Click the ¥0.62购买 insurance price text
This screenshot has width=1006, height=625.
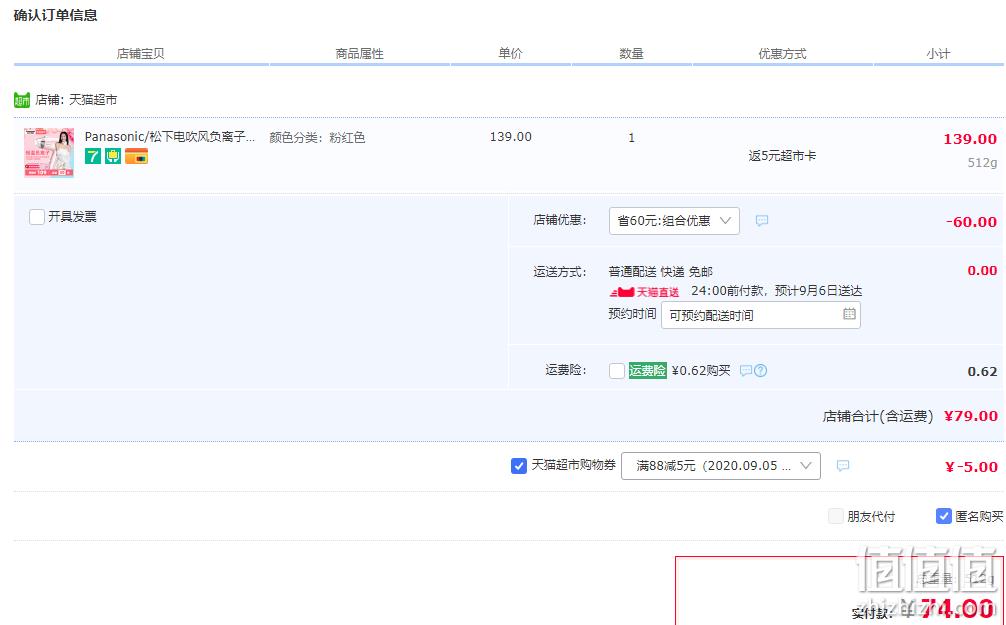[701, 370]
